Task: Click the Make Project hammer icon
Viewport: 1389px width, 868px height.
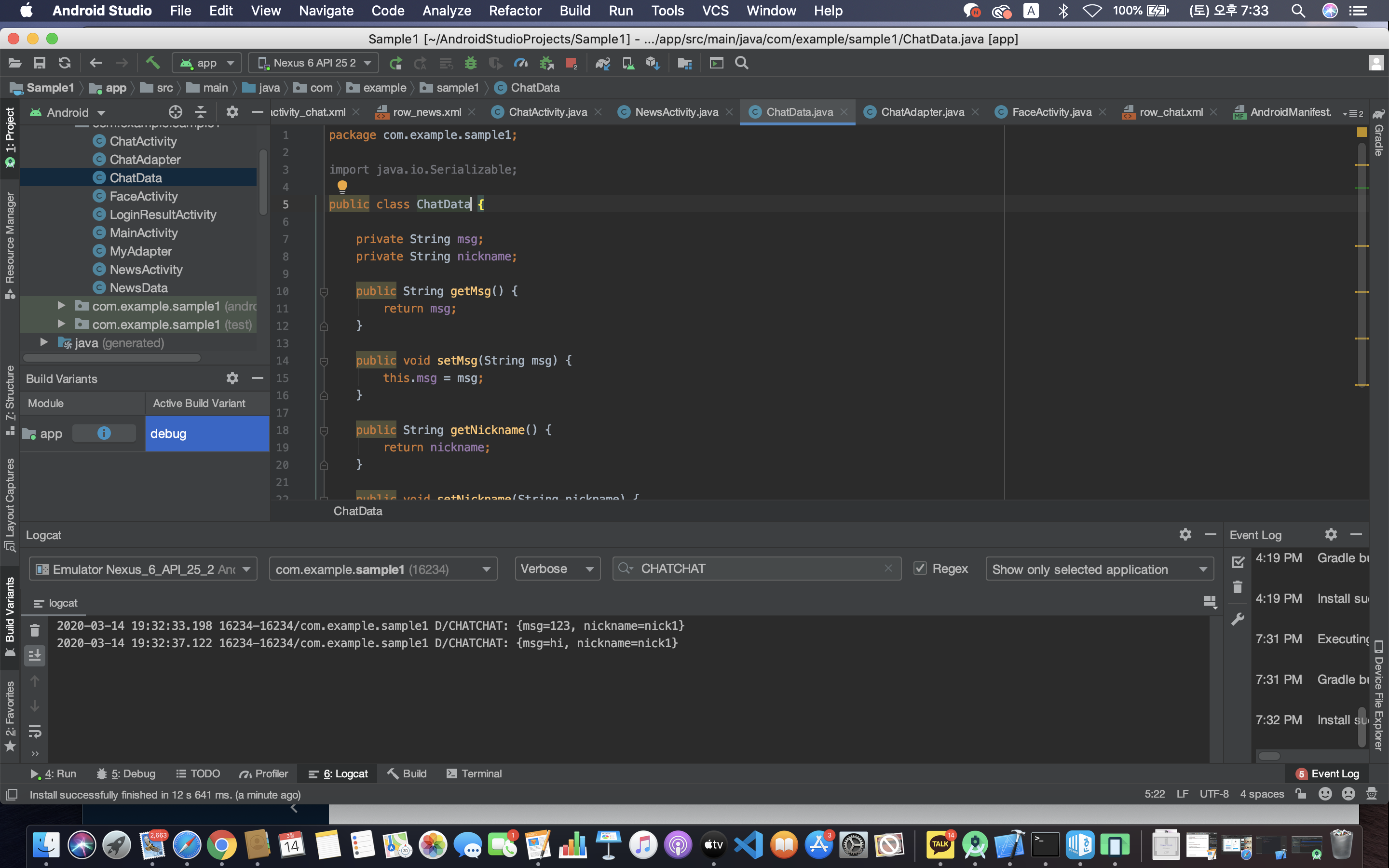Action: (153, 63)
